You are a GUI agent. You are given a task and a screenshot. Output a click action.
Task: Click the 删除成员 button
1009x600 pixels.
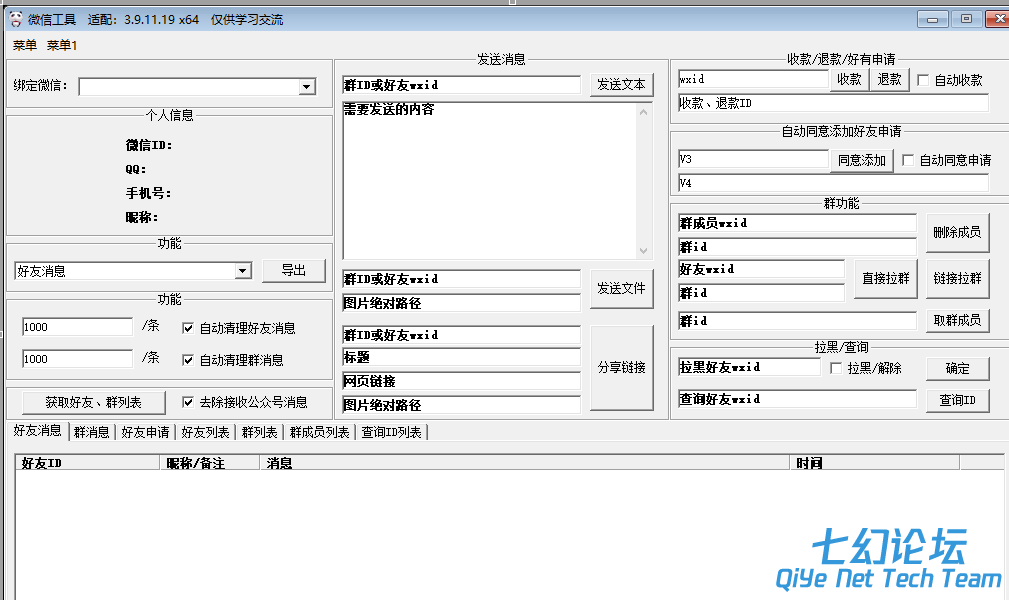point(957,232)
